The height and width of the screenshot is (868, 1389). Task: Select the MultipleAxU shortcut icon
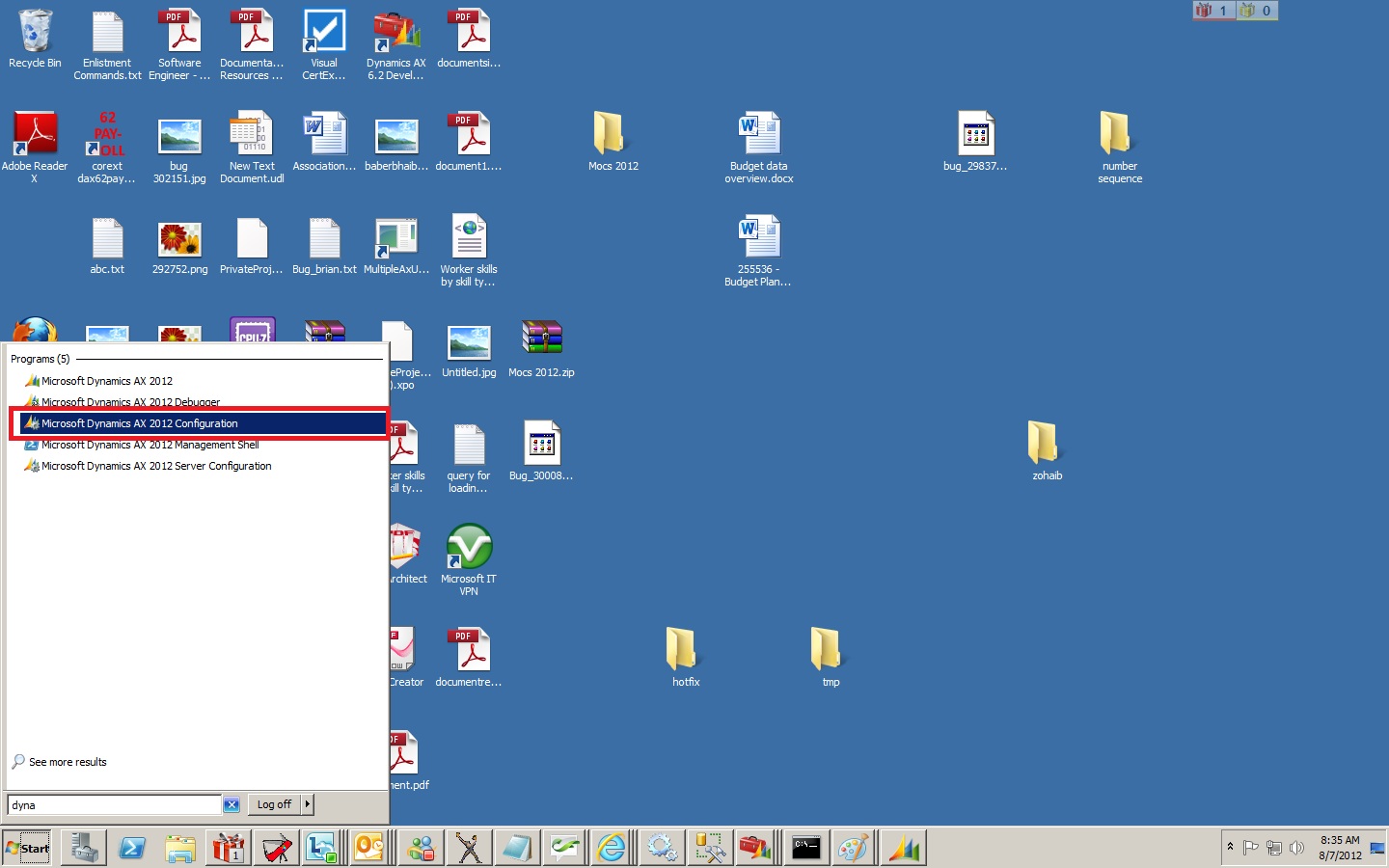pyautogui.click(x=396, y=246)
